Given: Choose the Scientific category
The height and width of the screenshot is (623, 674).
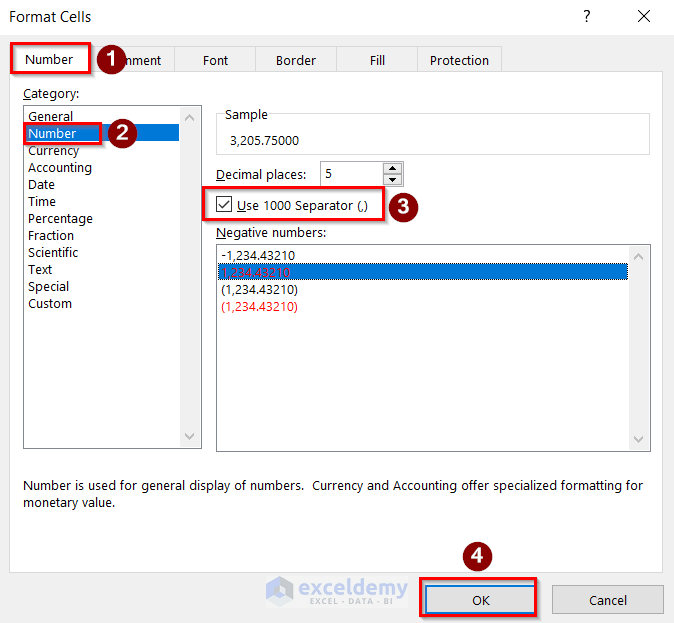Looking at the screenshot, I should [x=101, y=252].
